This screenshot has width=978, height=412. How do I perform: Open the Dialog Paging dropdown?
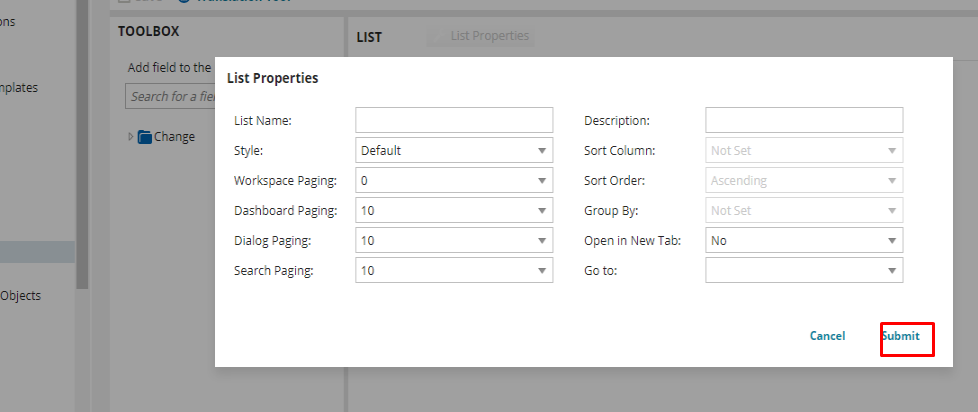(453, 241)
